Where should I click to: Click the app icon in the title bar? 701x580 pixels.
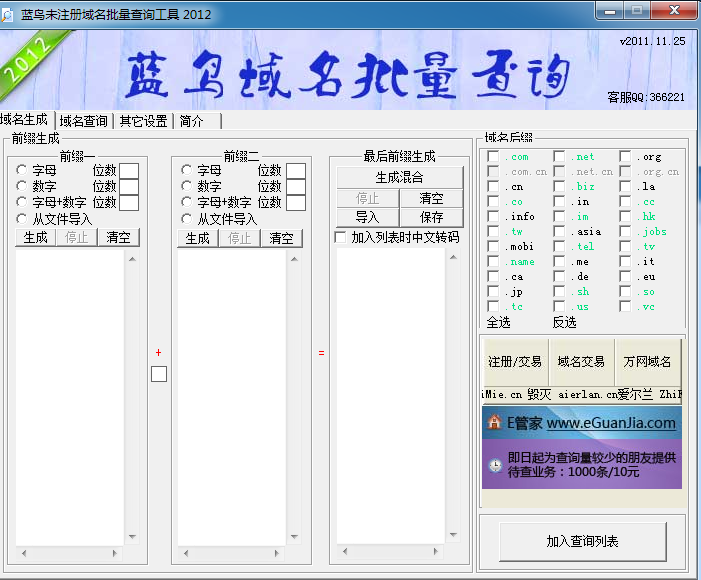(9, 10)
